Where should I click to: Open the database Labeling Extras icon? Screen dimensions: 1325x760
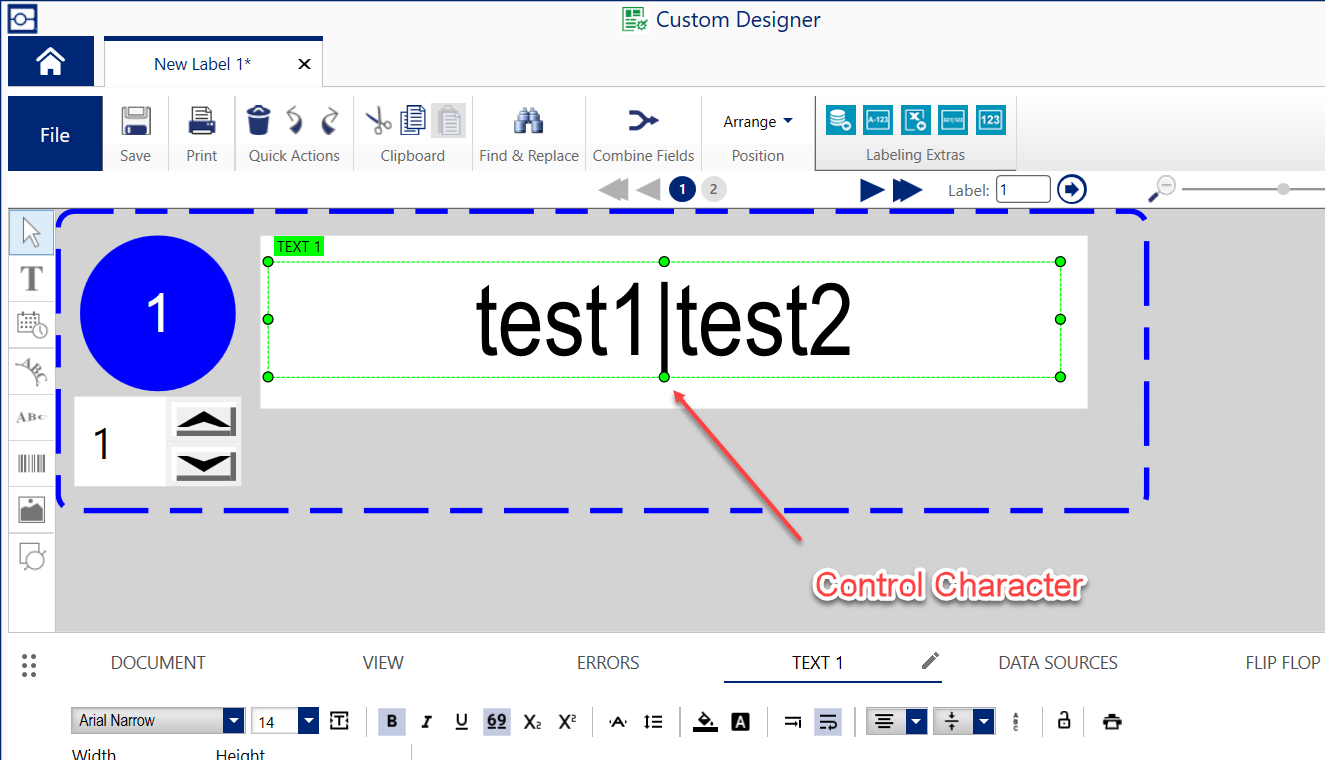coord(840,119)
